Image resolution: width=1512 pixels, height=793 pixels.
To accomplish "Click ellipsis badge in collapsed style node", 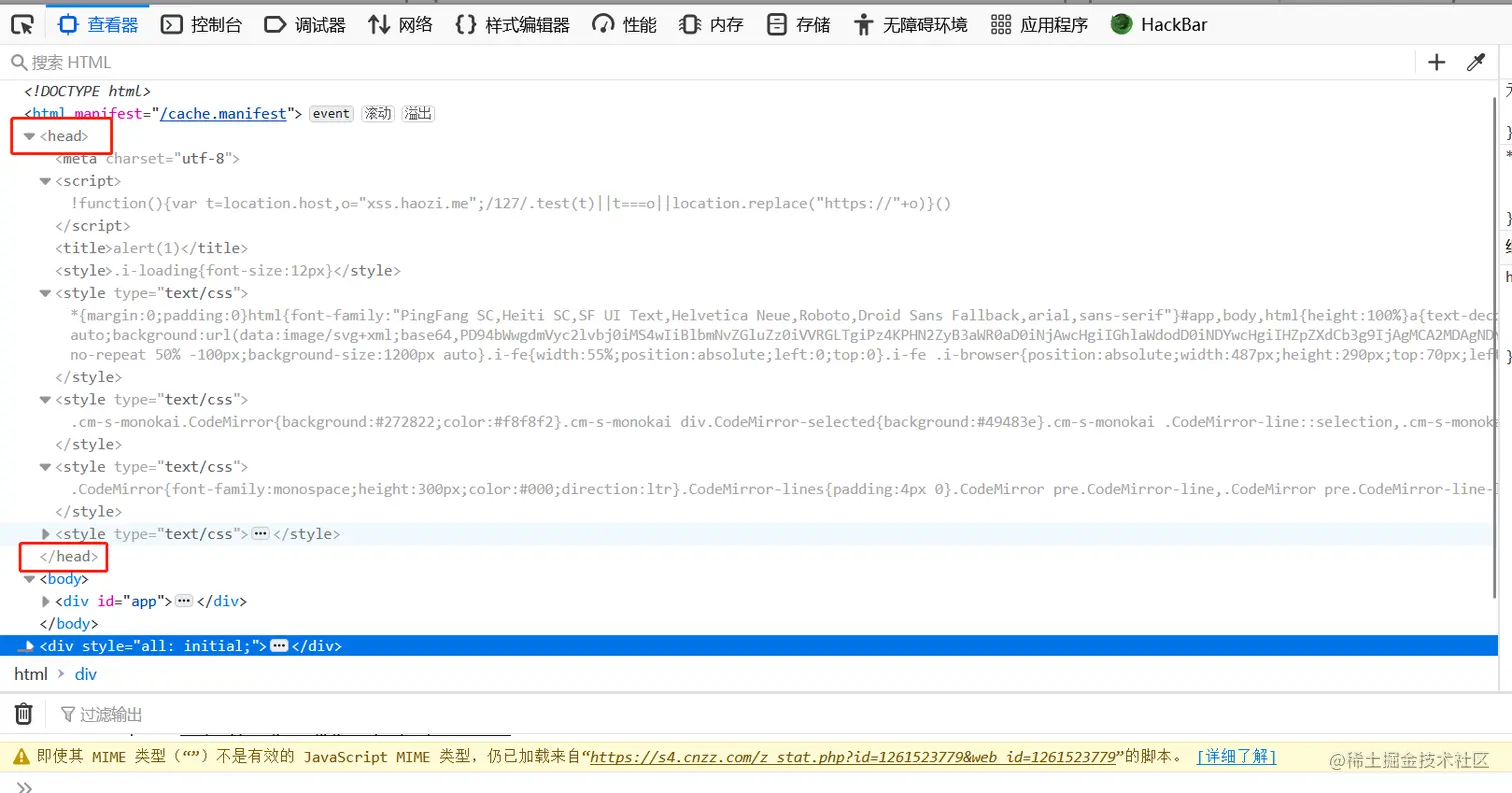I will pos(261,534).
